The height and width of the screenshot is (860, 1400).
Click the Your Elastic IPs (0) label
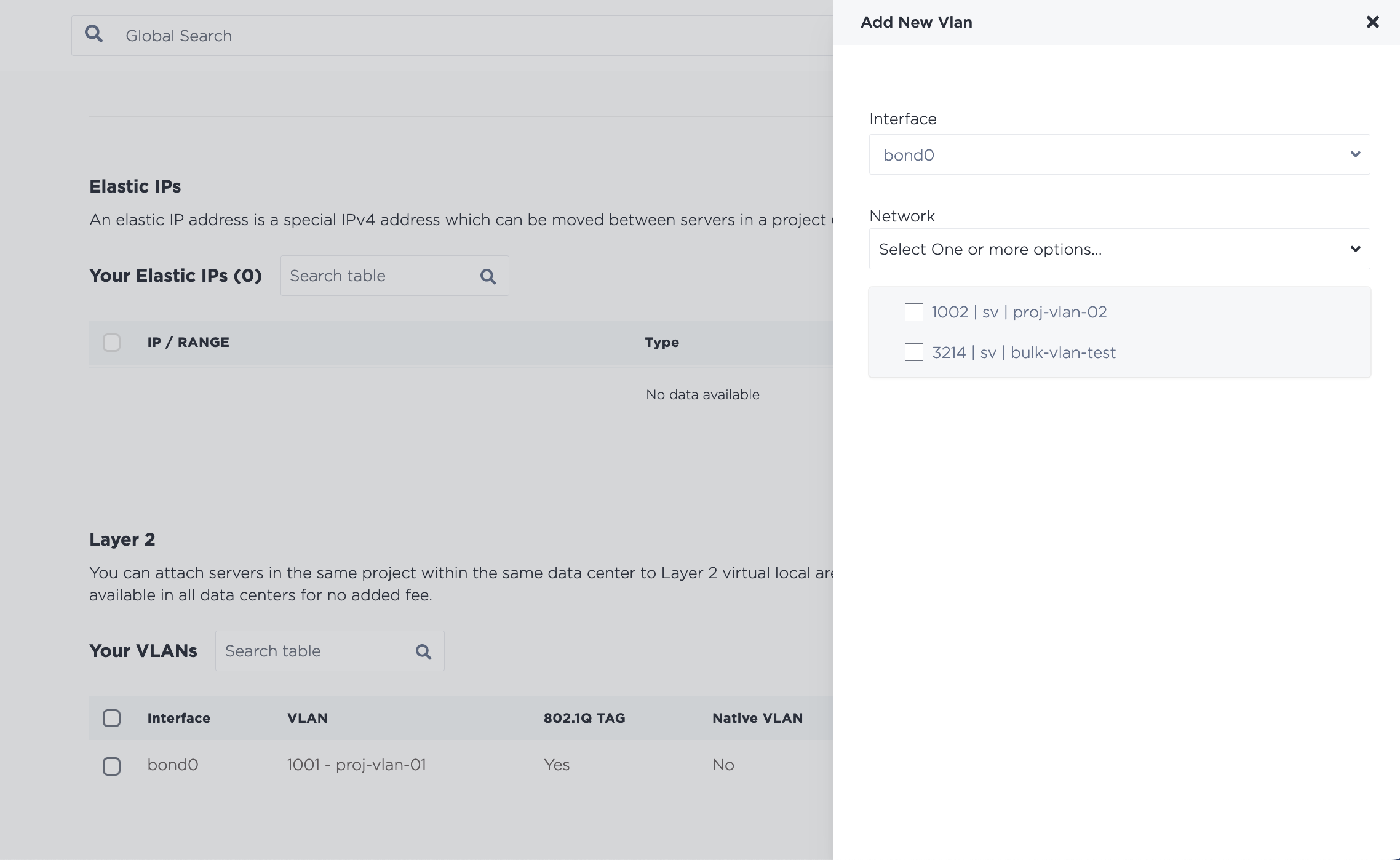coord(176,276)
